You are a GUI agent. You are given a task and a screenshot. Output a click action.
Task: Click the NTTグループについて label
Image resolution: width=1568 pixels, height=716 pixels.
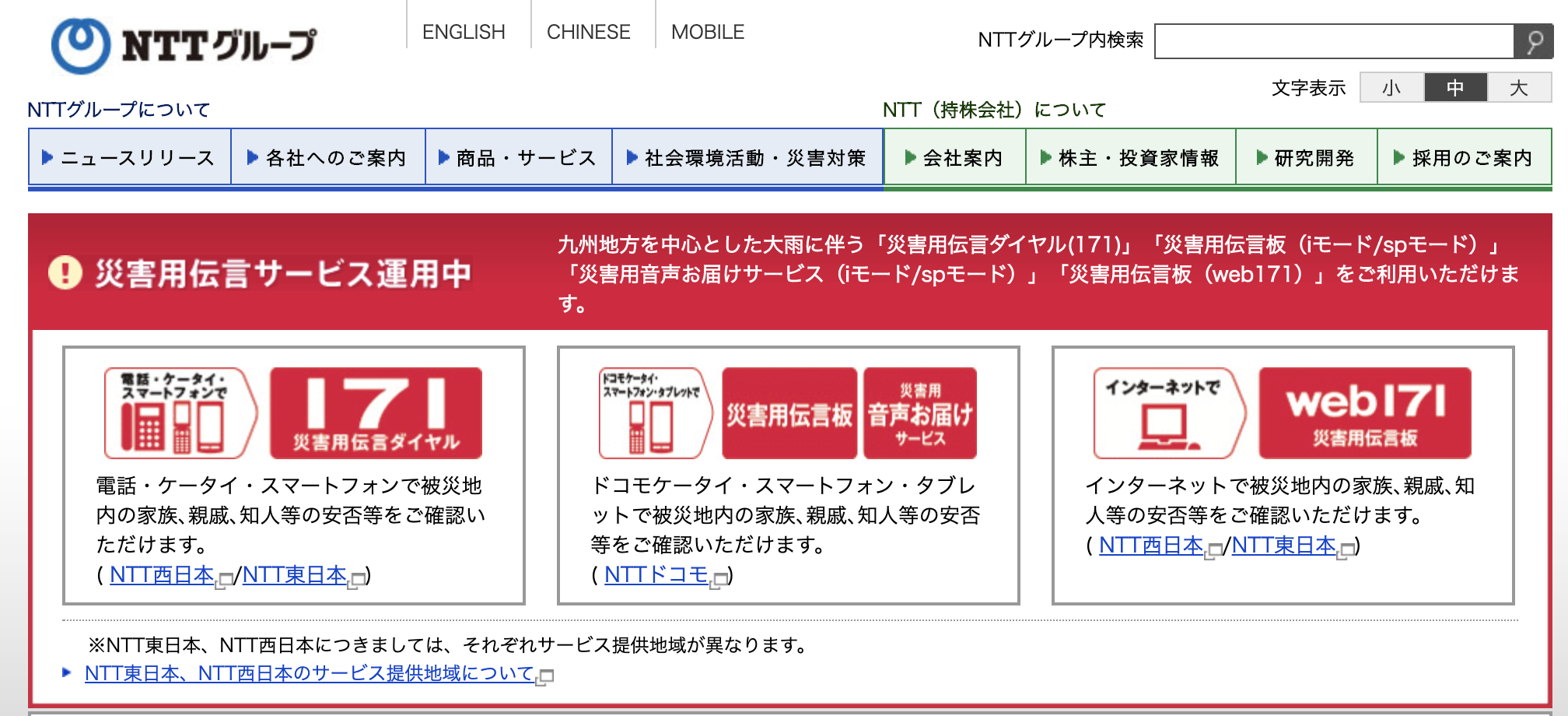coord(119,110)
